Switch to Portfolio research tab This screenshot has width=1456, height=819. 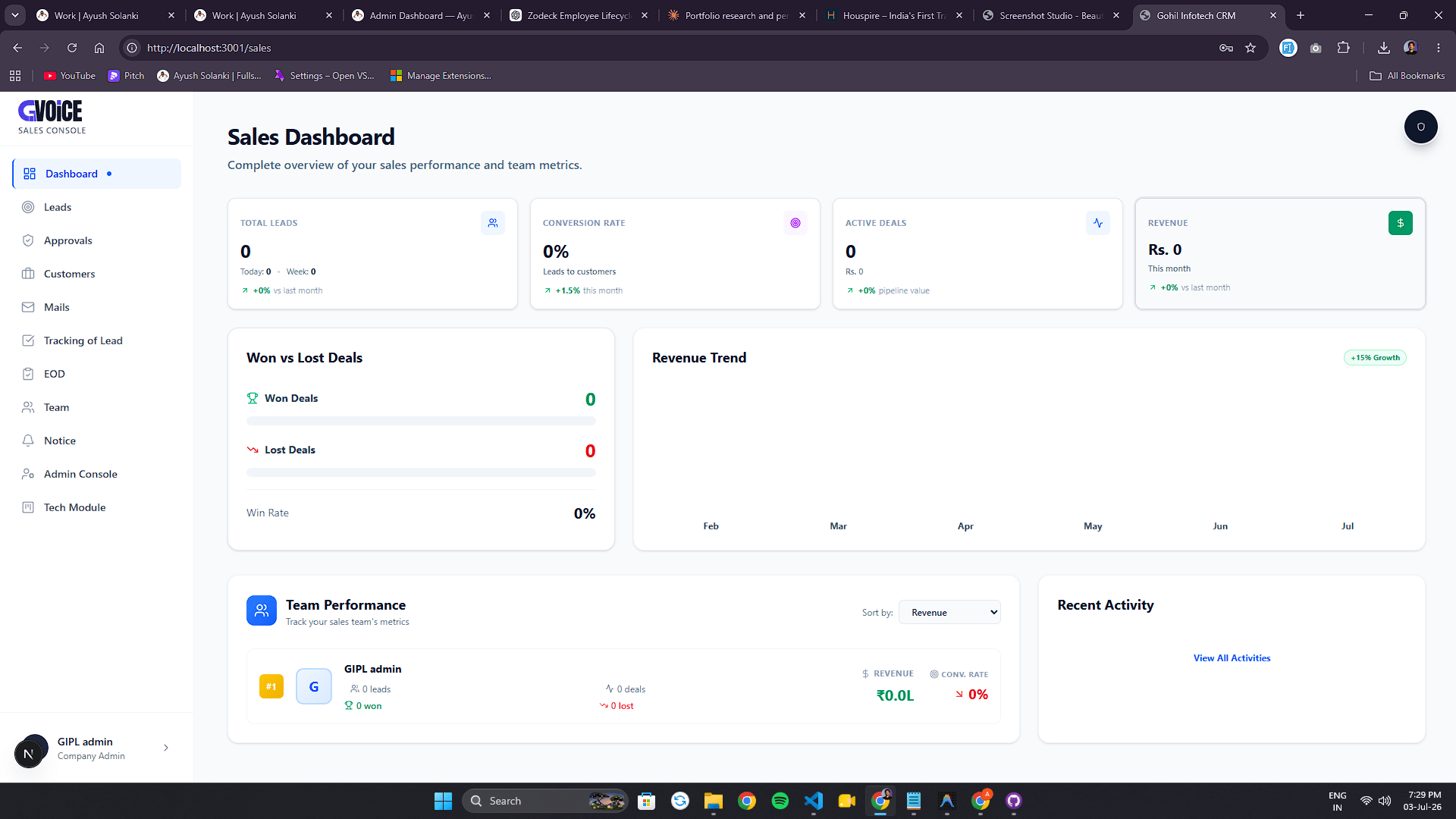736,15
